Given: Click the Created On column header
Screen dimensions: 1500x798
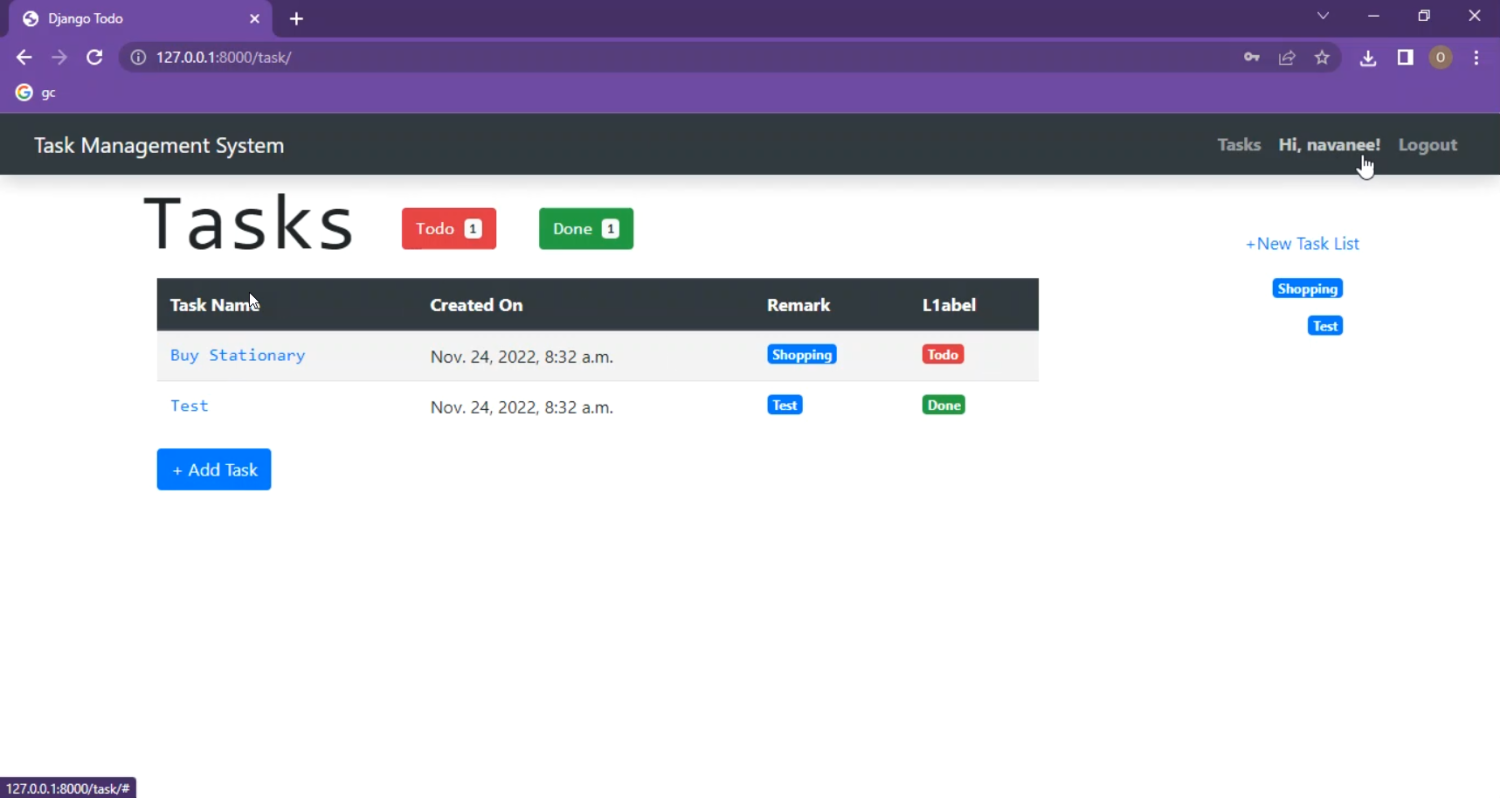Looking at the screenshot, I should 476,305.
